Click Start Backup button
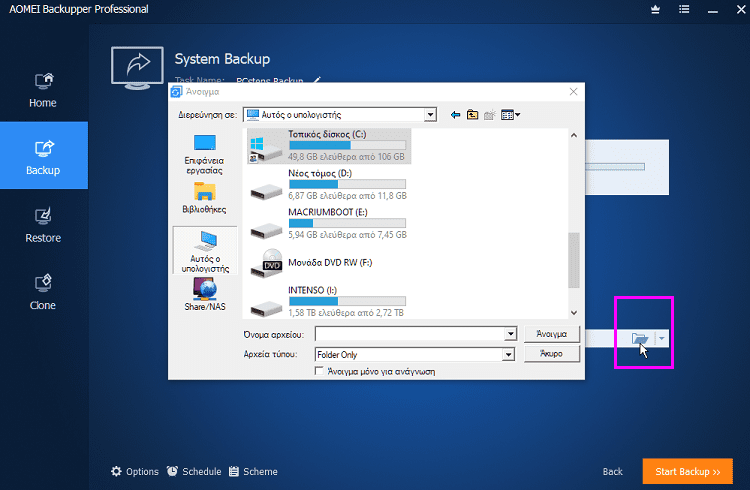750x490 pixels. pos(687,472)
